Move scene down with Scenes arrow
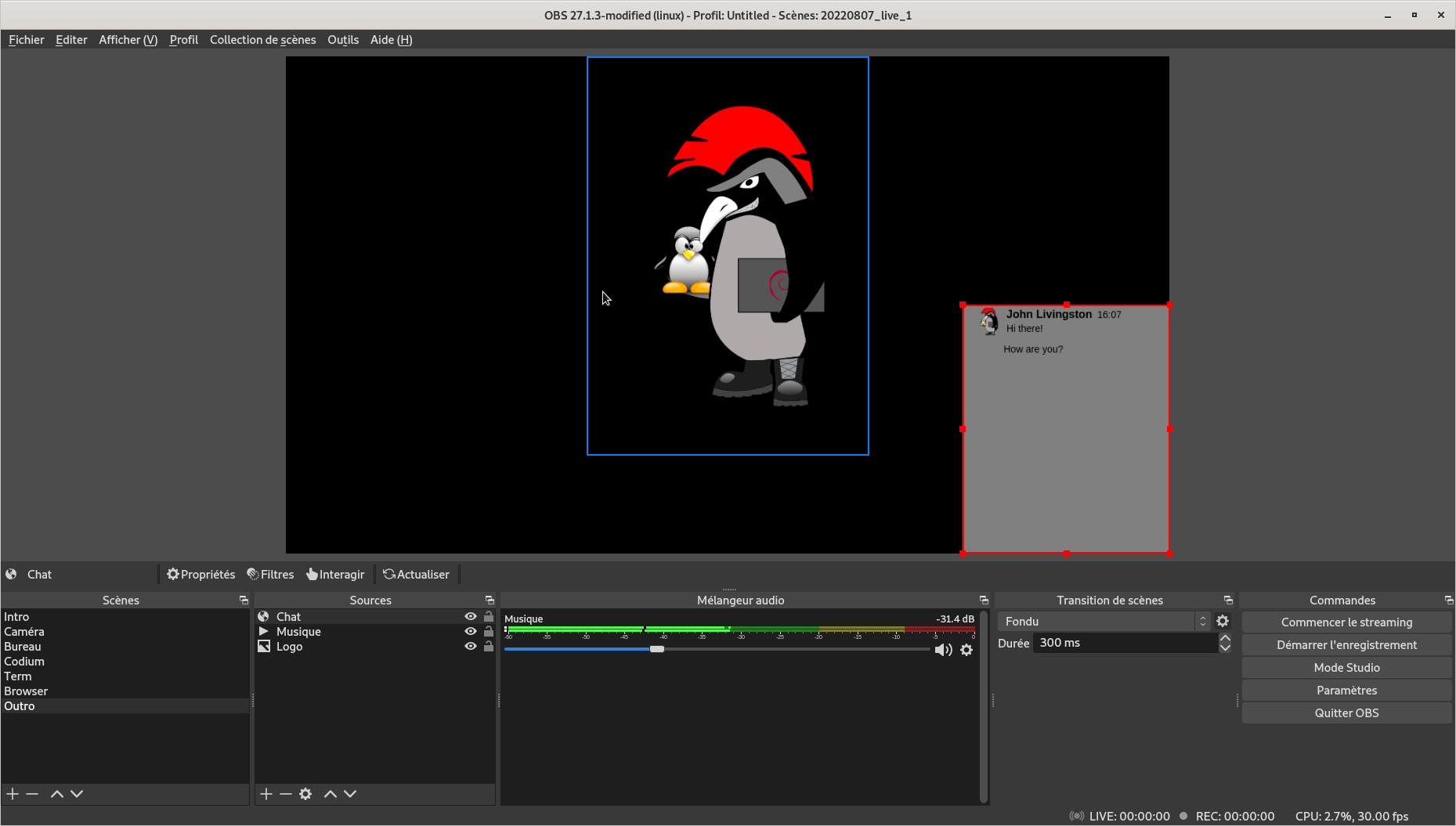Viewport: 1456px width, 826px height. click(77, 794)
